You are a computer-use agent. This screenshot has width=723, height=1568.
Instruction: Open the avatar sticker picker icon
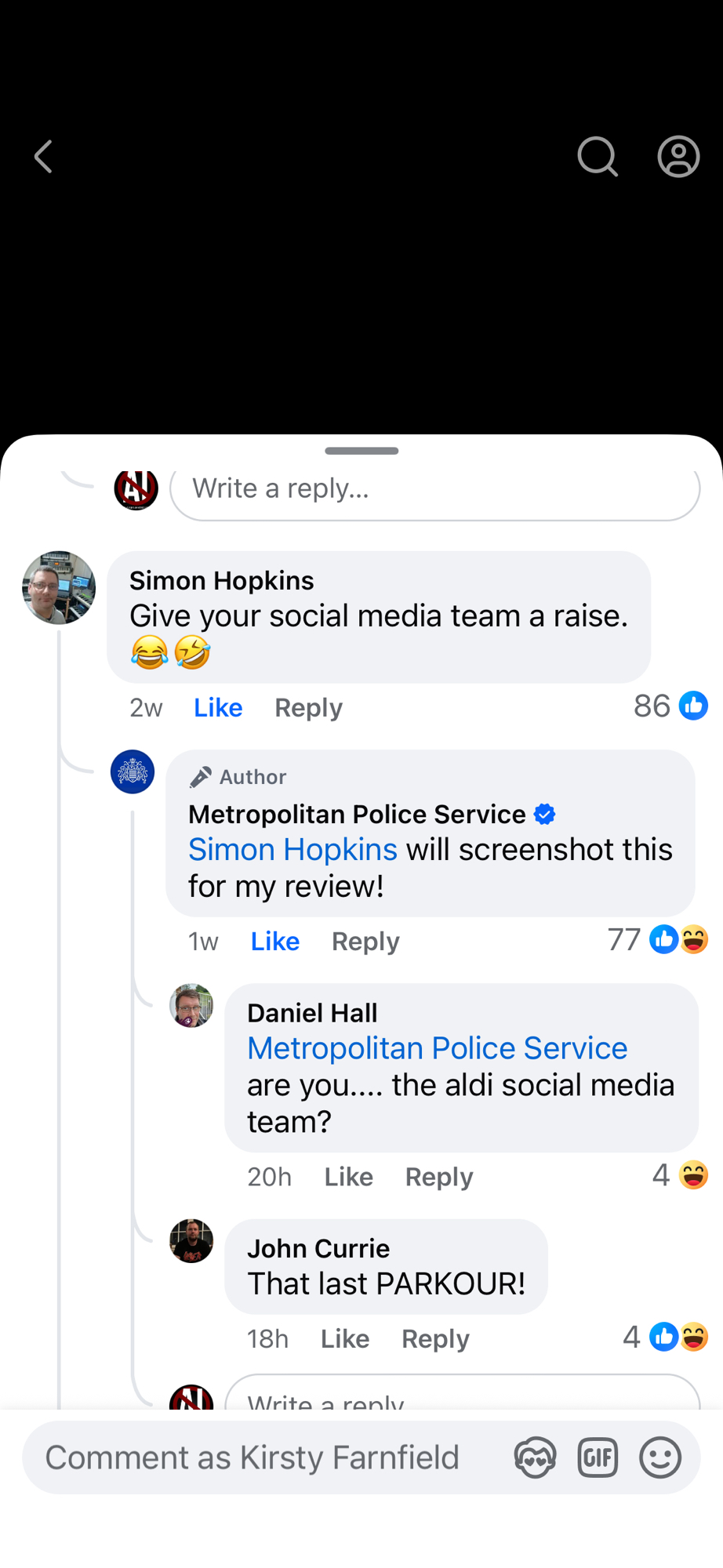coord(535,1457)
